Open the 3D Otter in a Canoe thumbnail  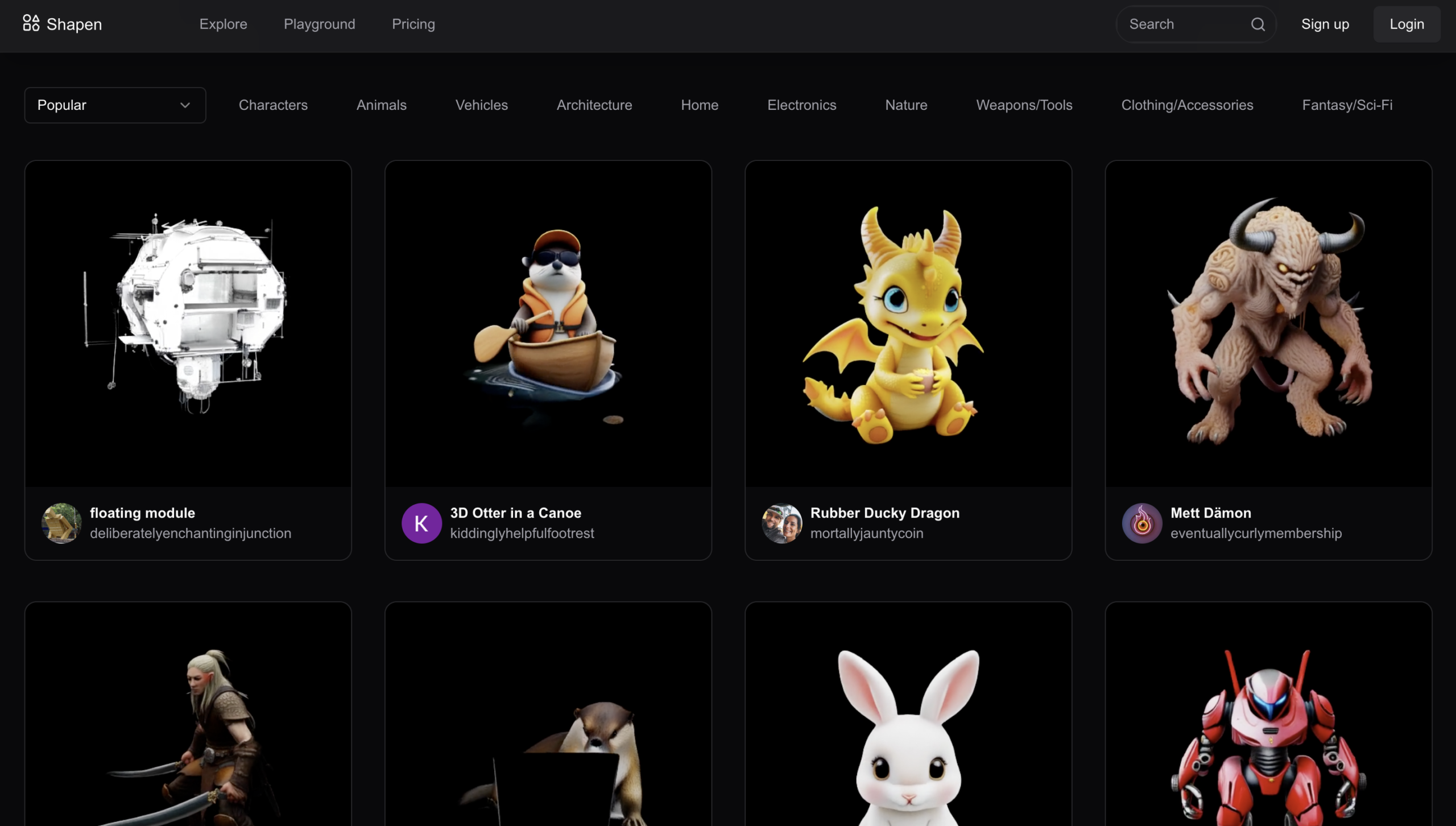point(548,324)
